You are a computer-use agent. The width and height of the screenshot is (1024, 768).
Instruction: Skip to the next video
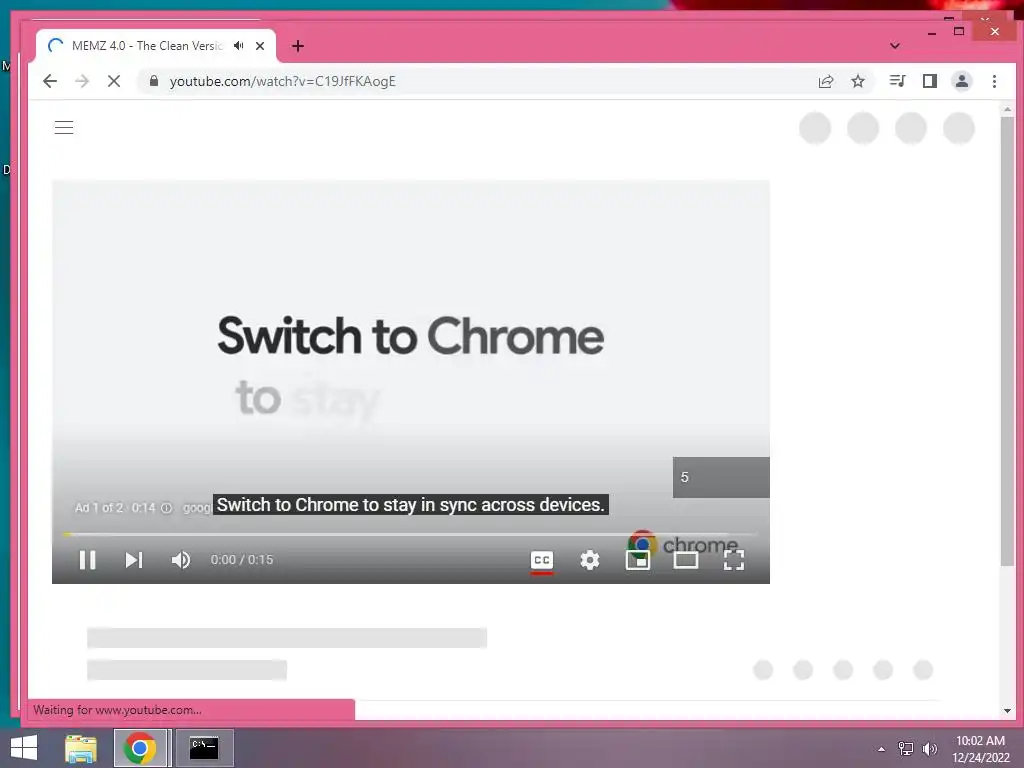(x=134, y=560)
